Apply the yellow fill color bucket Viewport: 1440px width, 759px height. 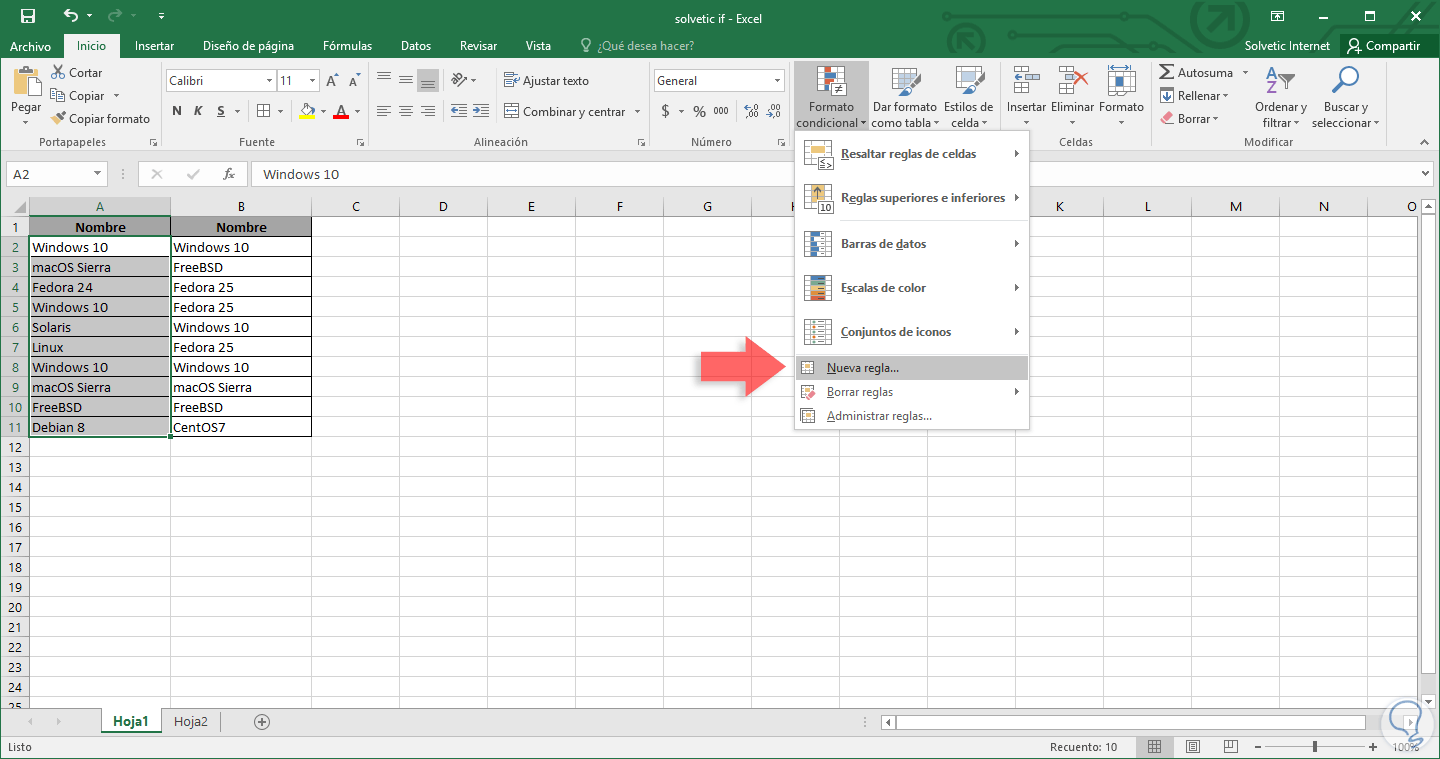click(308, 111)
